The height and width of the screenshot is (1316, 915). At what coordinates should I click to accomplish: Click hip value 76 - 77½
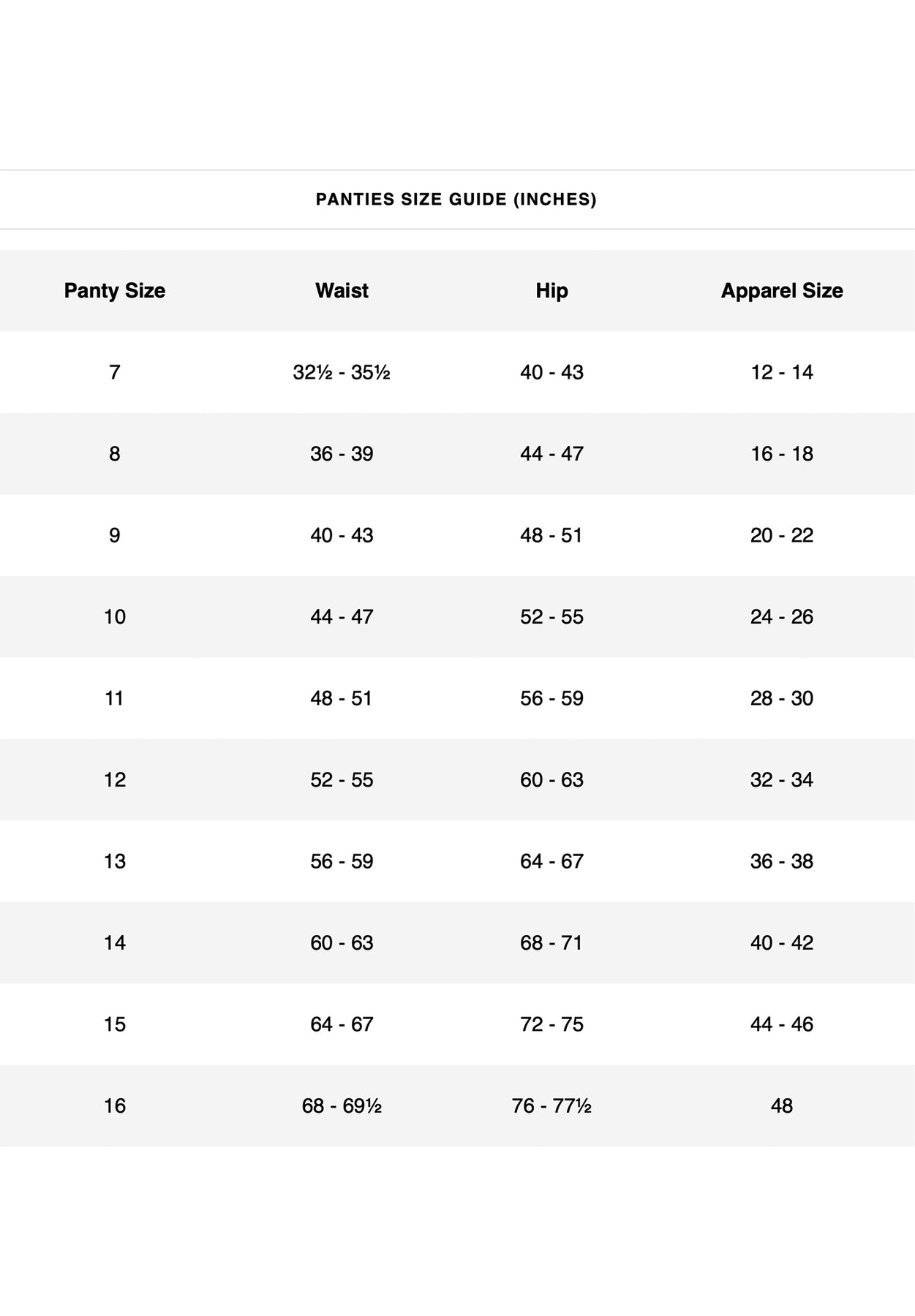pos(551,1106)
